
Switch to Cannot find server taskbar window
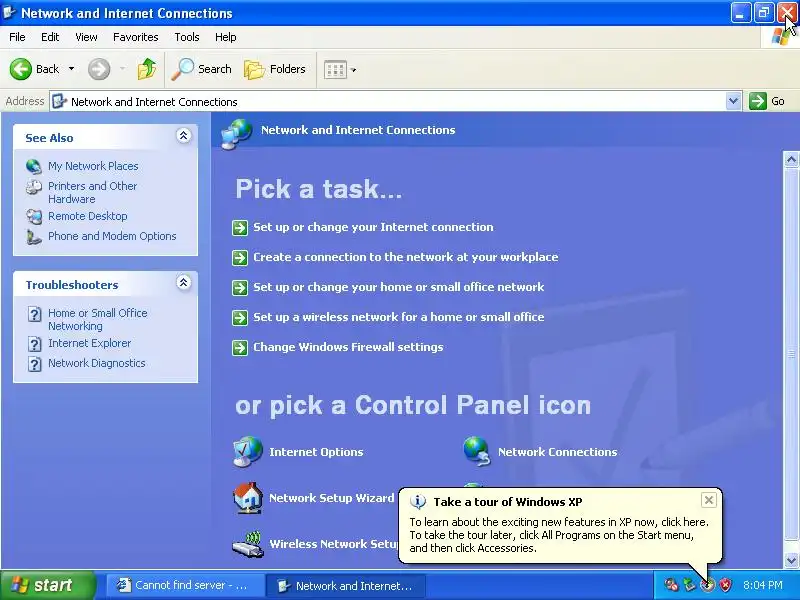point(184,585)
